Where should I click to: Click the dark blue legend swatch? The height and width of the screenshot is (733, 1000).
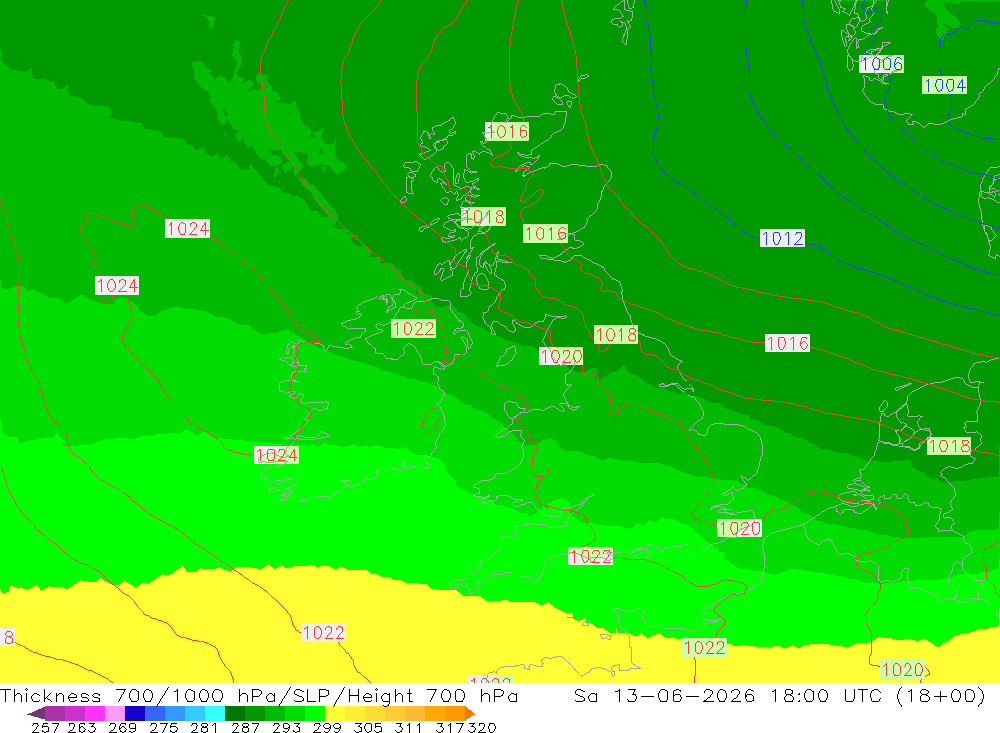[135, 713]
